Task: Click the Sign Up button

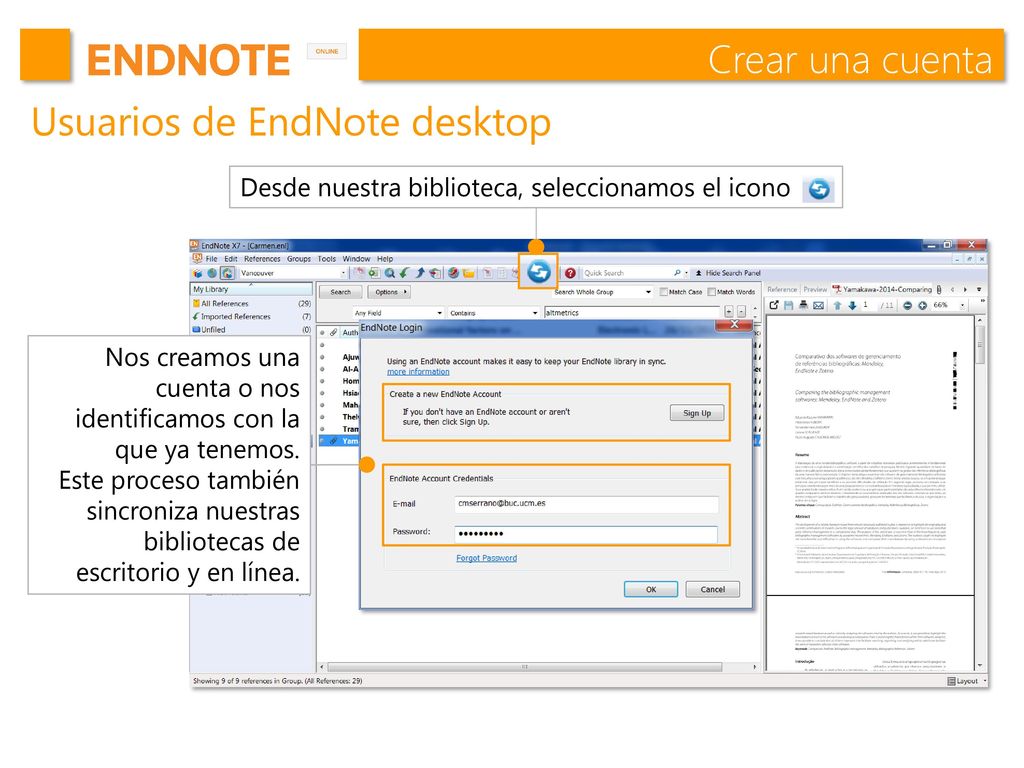Action: tap(697, 413)
